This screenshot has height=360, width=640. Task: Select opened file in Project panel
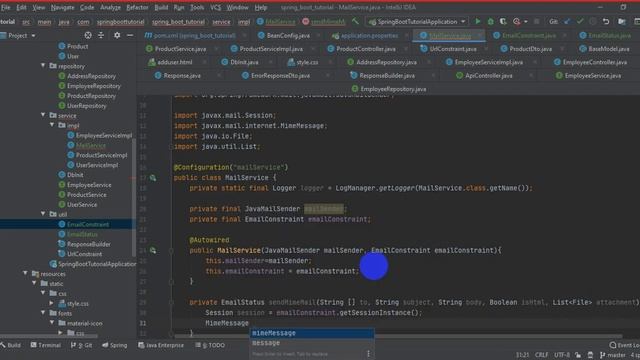click(88, 36)
